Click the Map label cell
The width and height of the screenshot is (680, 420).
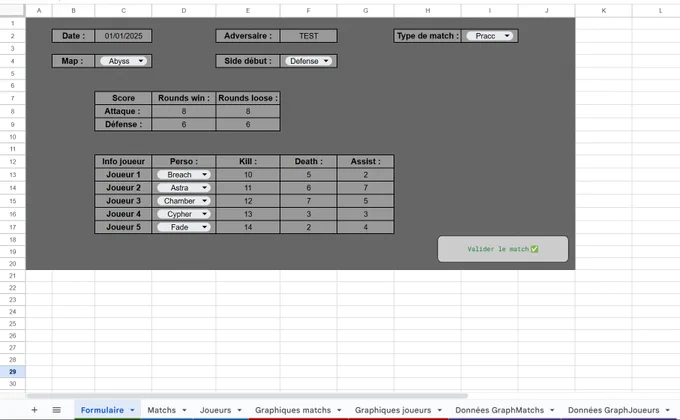pos(72,61)
